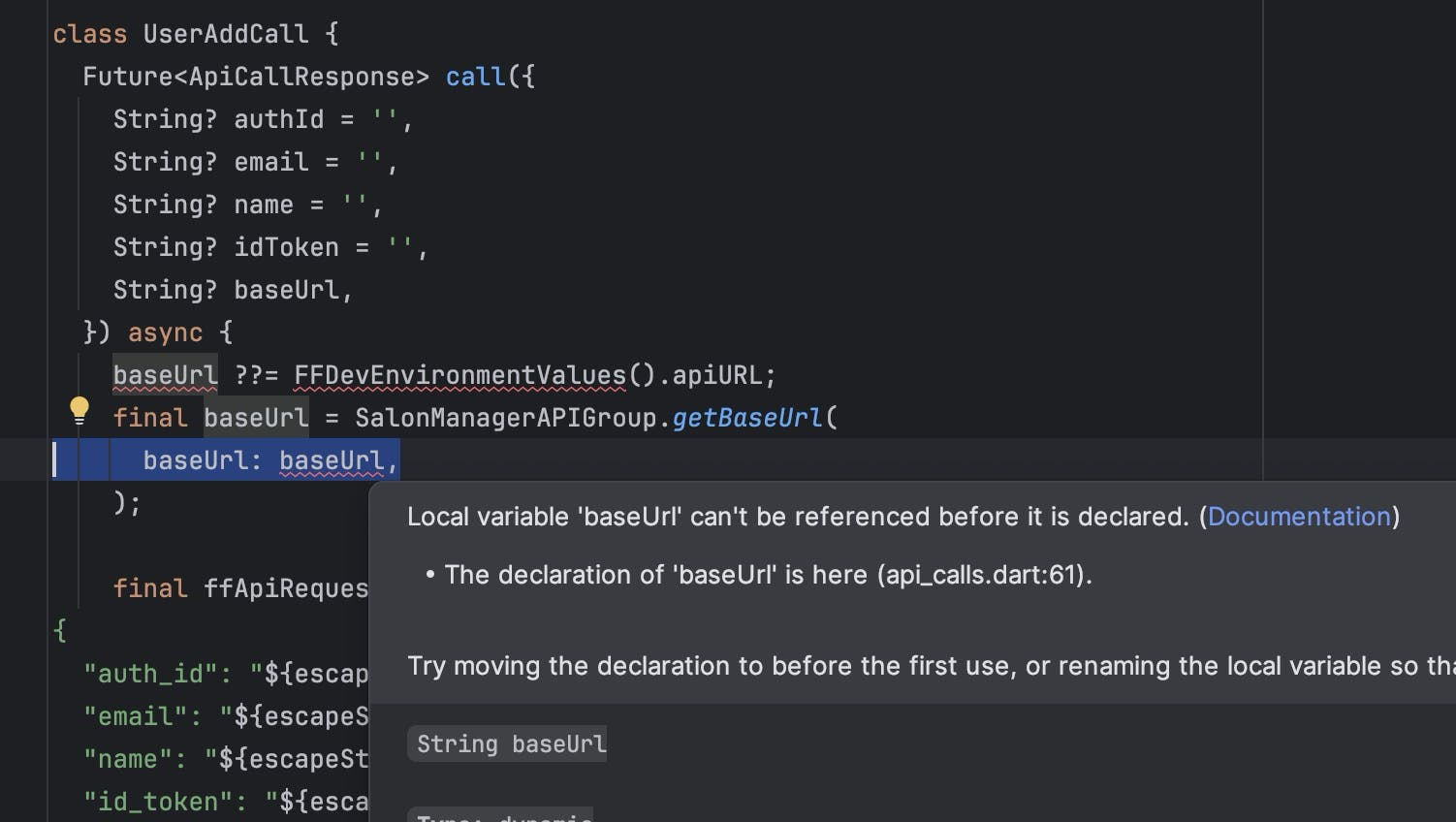The image size is (1456, 822).
Task: Click the 'String baseUrl' code chip in the popup
Action: [x=511, y=743]
